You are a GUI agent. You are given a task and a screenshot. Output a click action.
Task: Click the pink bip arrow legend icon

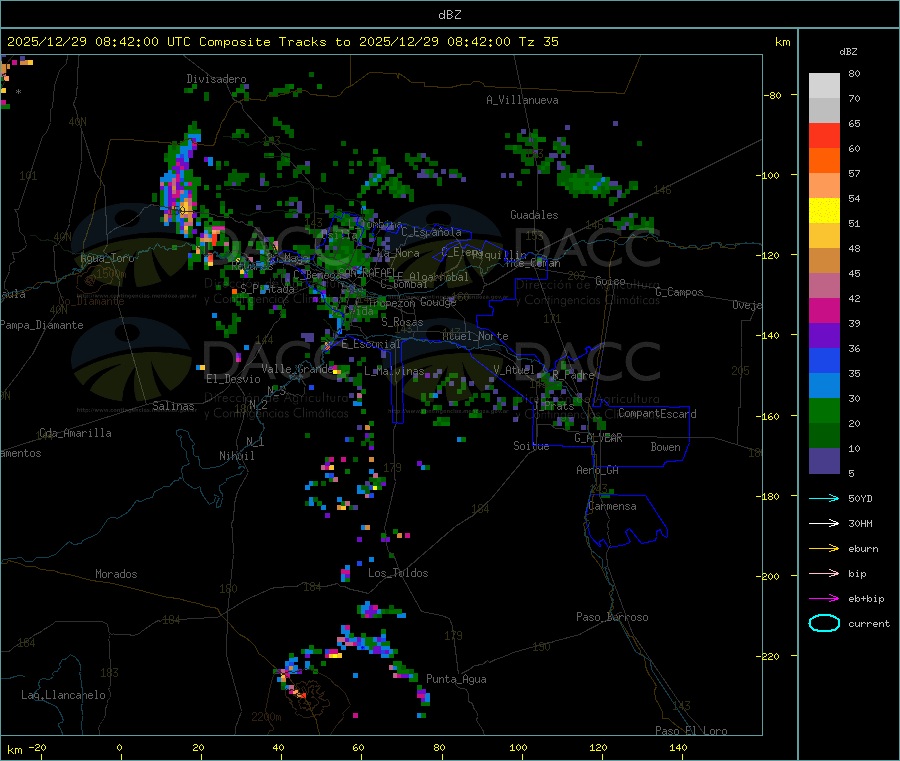(824, 573)
